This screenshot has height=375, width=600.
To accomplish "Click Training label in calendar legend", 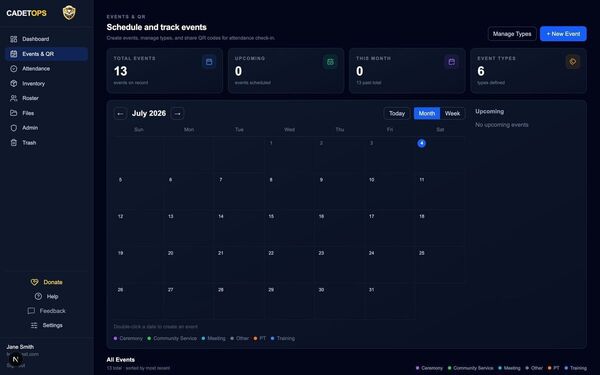I will [285, 338].
